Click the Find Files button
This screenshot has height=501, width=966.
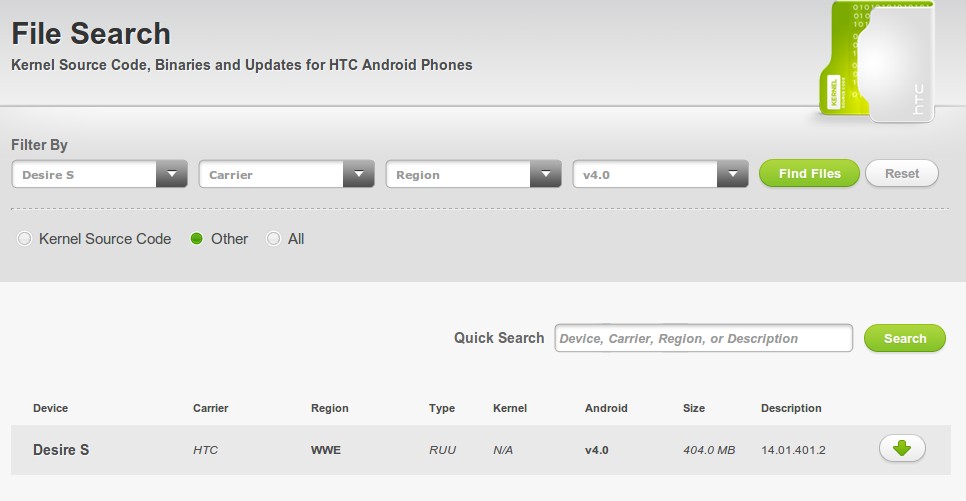click(809, 173)
